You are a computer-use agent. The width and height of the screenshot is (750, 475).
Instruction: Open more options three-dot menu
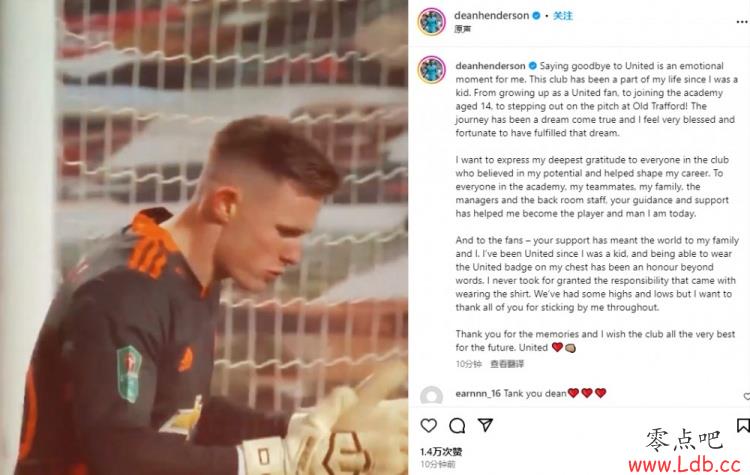(742, 22)
